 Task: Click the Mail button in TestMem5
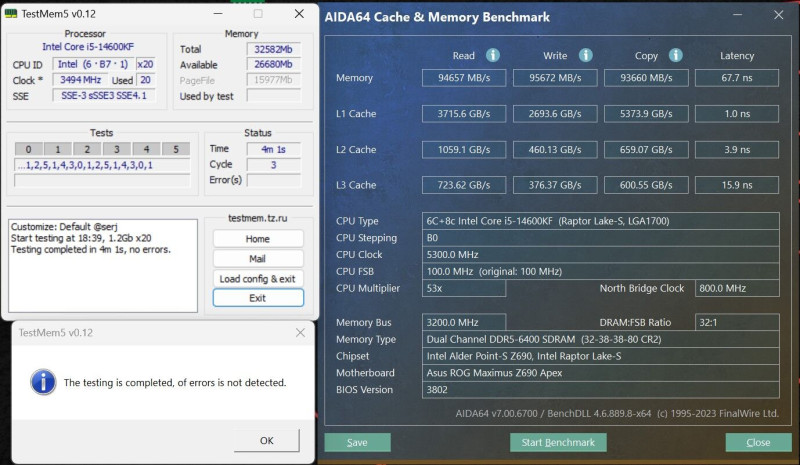pyautogui.click(x=258, y=259)
